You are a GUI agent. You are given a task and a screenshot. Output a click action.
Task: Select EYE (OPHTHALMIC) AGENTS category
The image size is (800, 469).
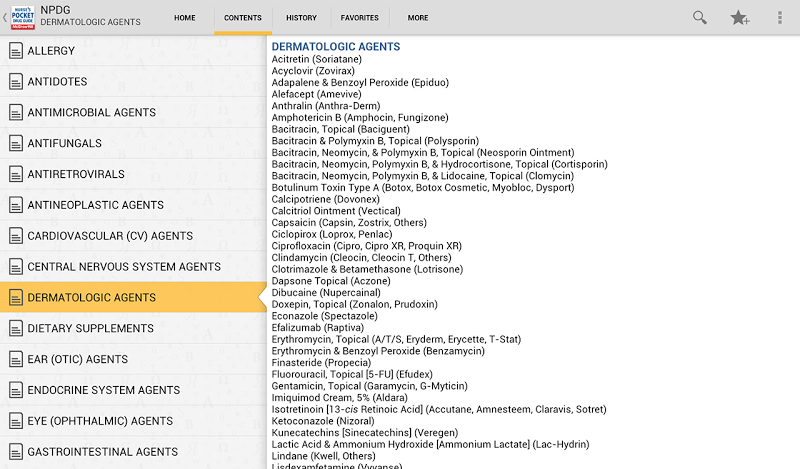point(133,421)
